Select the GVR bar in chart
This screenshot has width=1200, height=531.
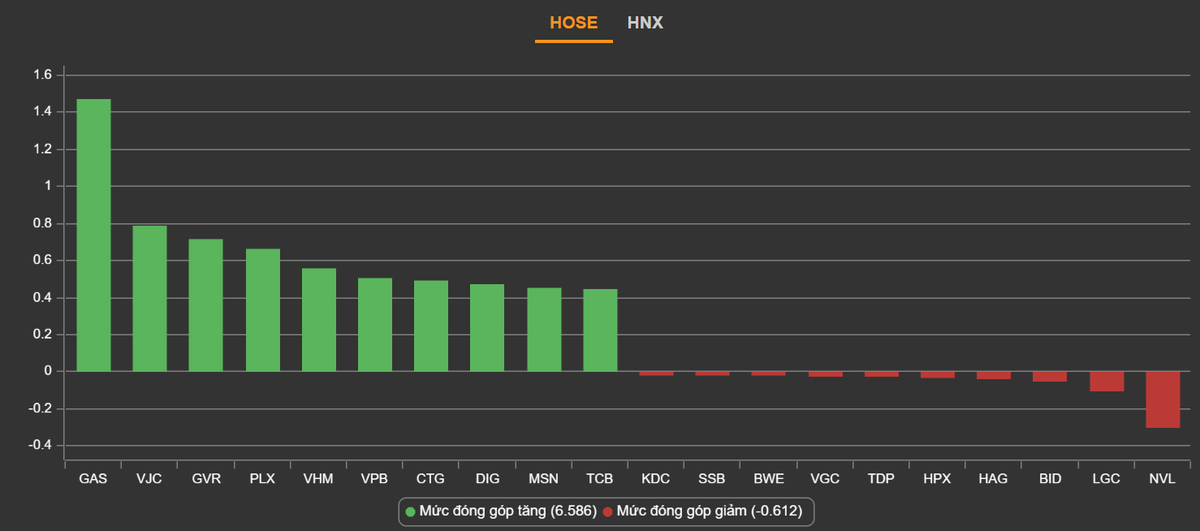pyautogui.click(x=206, y=305)
